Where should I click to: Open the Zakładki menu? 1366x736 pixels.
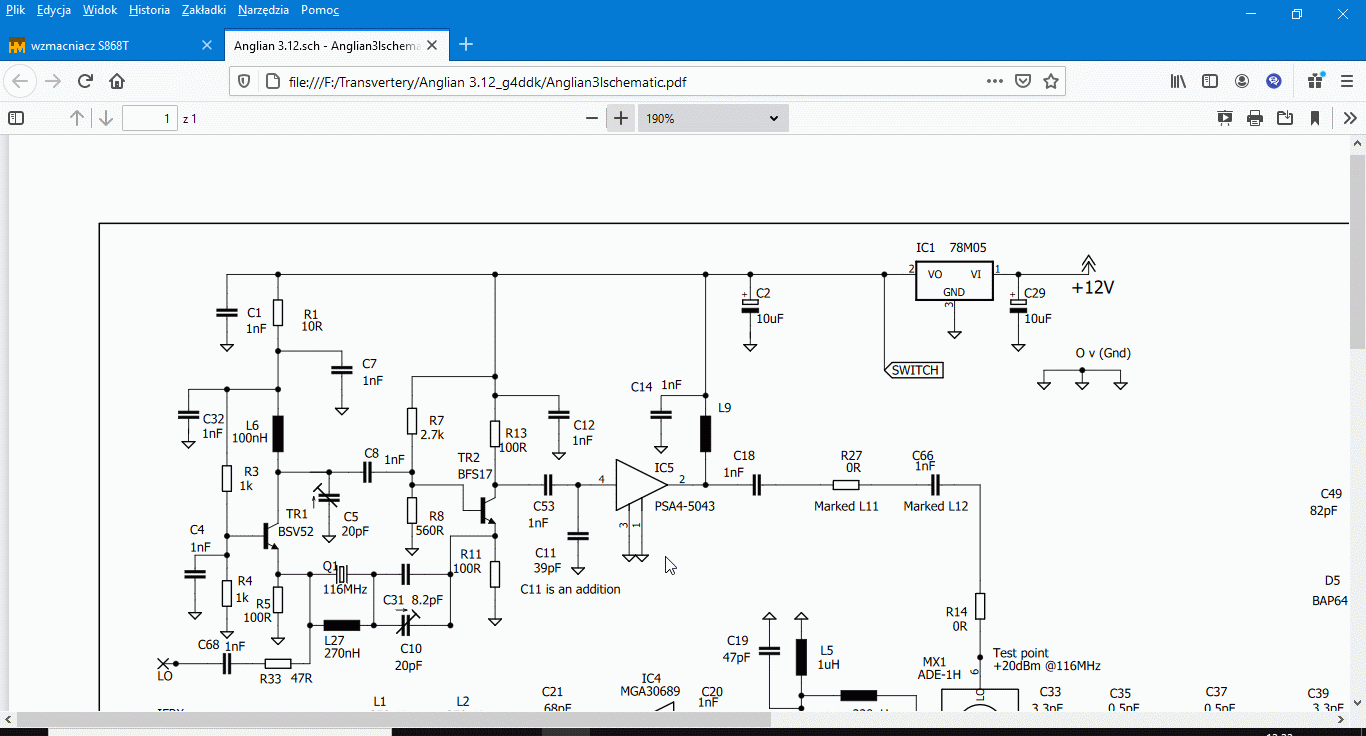pos(203,10)
